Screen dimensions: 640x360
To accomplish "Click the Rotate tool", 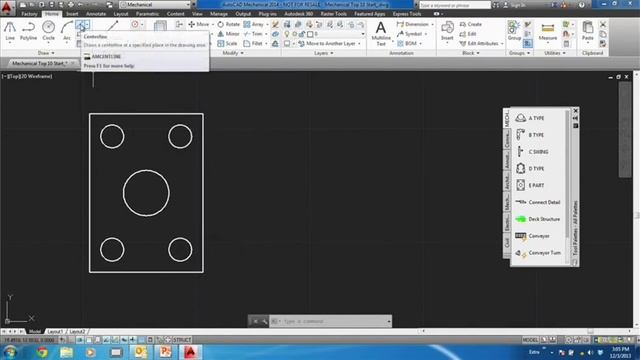I will coord(229,24).
